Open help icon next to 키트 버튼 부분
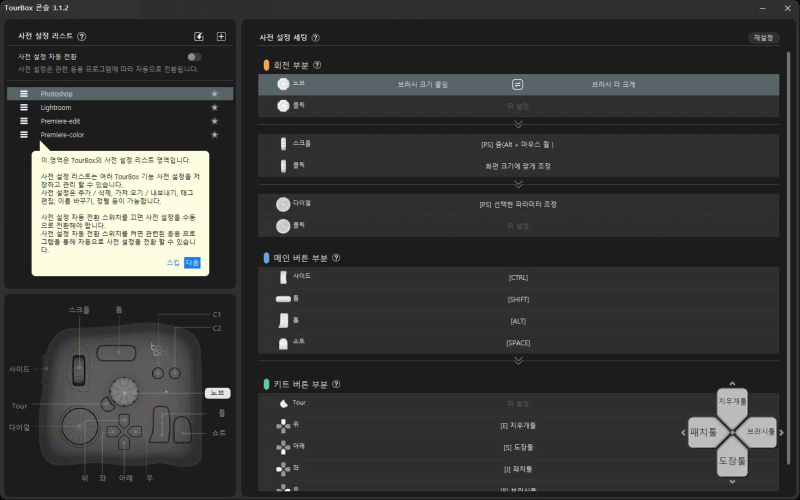 [x=336, y=384]
